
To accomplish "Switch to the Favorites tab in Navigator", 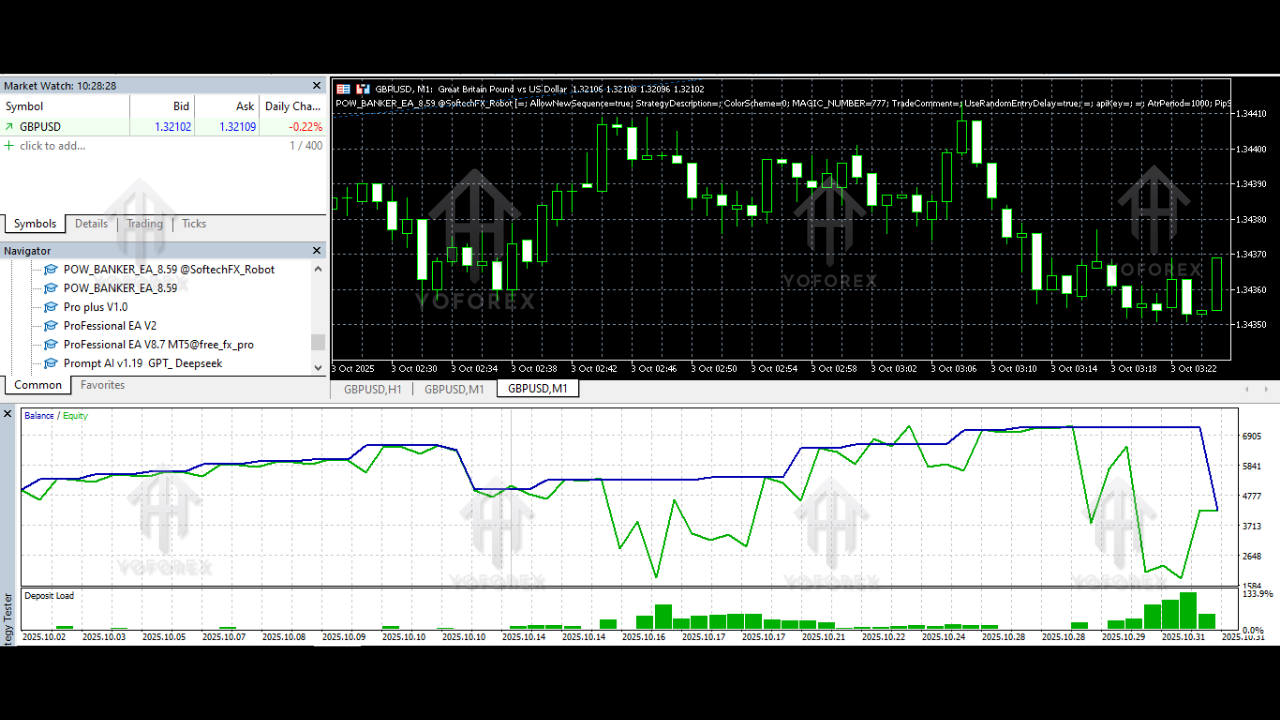I will pos(102,384).
